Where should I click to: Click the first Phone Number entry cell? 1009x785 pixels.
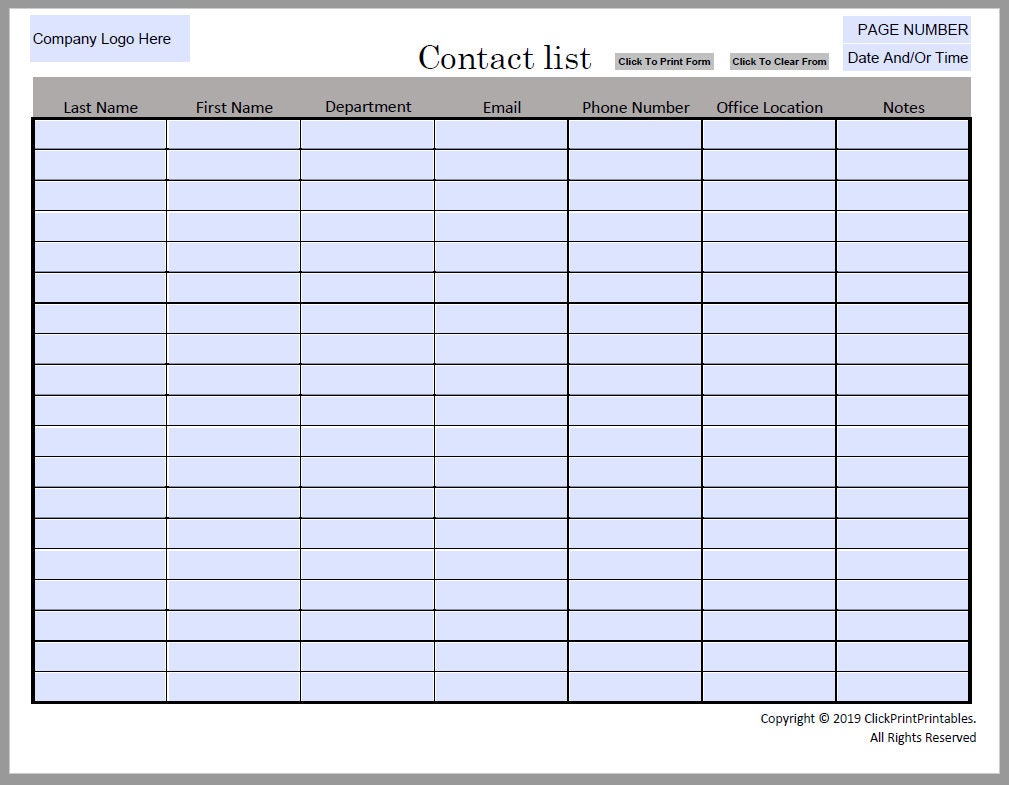[634, 133]
